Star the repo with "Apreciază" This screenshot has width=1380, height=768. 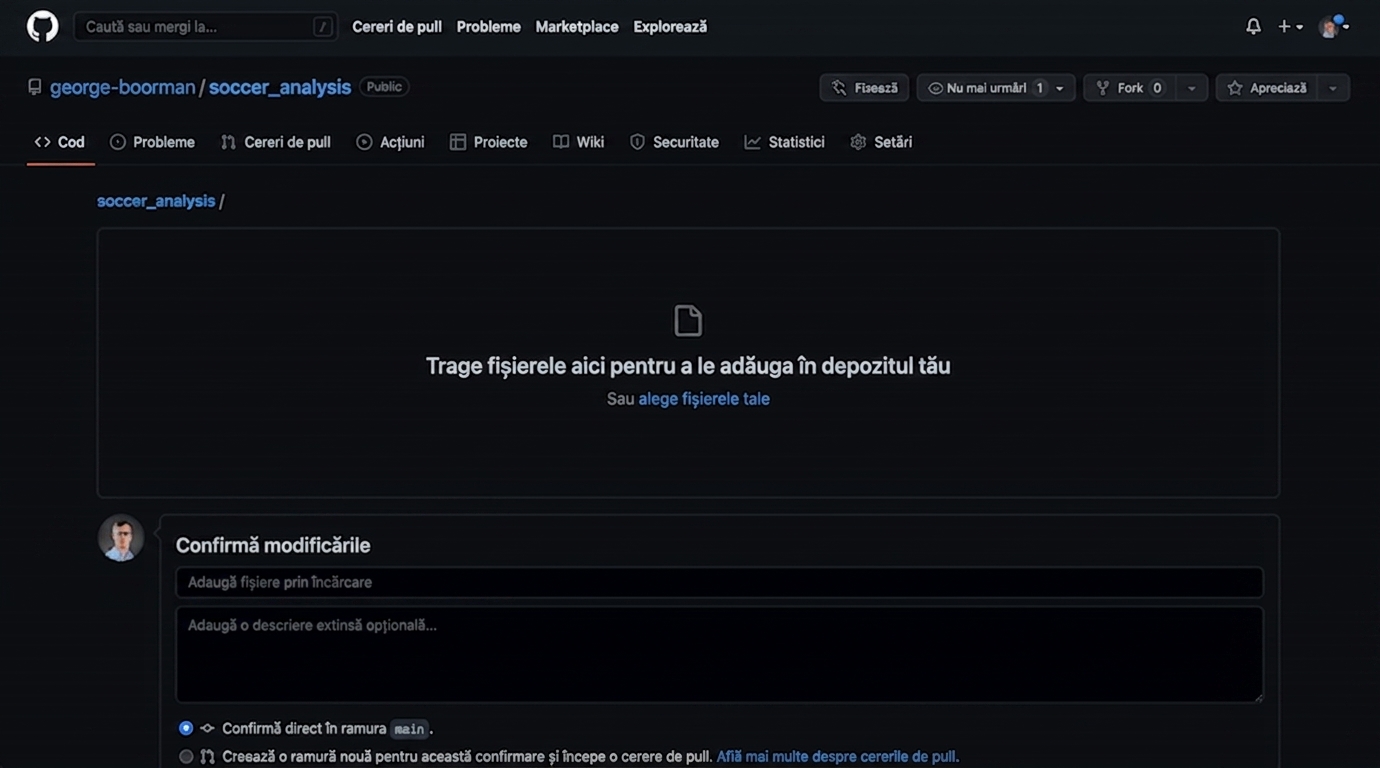(1266, 88)
